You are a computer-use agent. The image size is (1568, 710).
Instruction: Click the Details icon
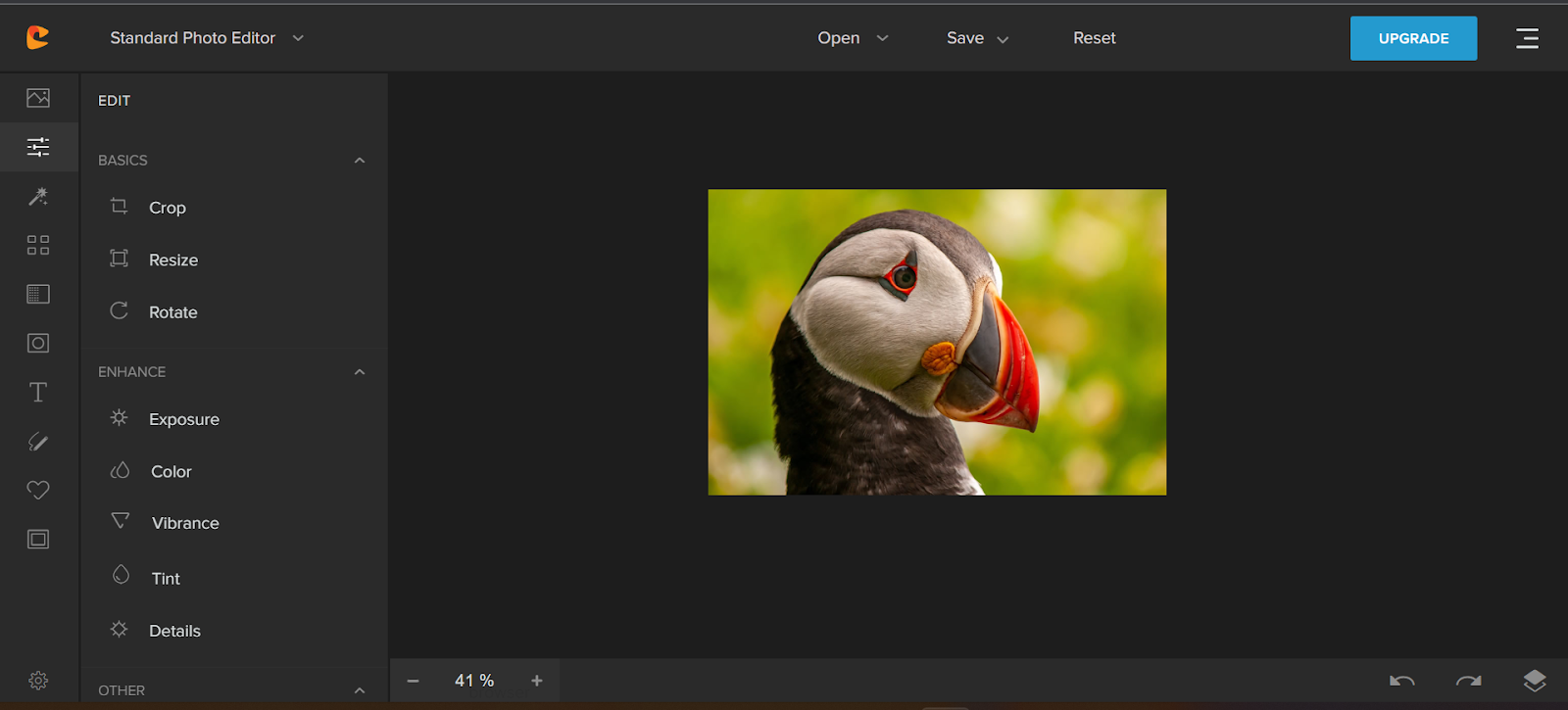click(x=119, y=629)
